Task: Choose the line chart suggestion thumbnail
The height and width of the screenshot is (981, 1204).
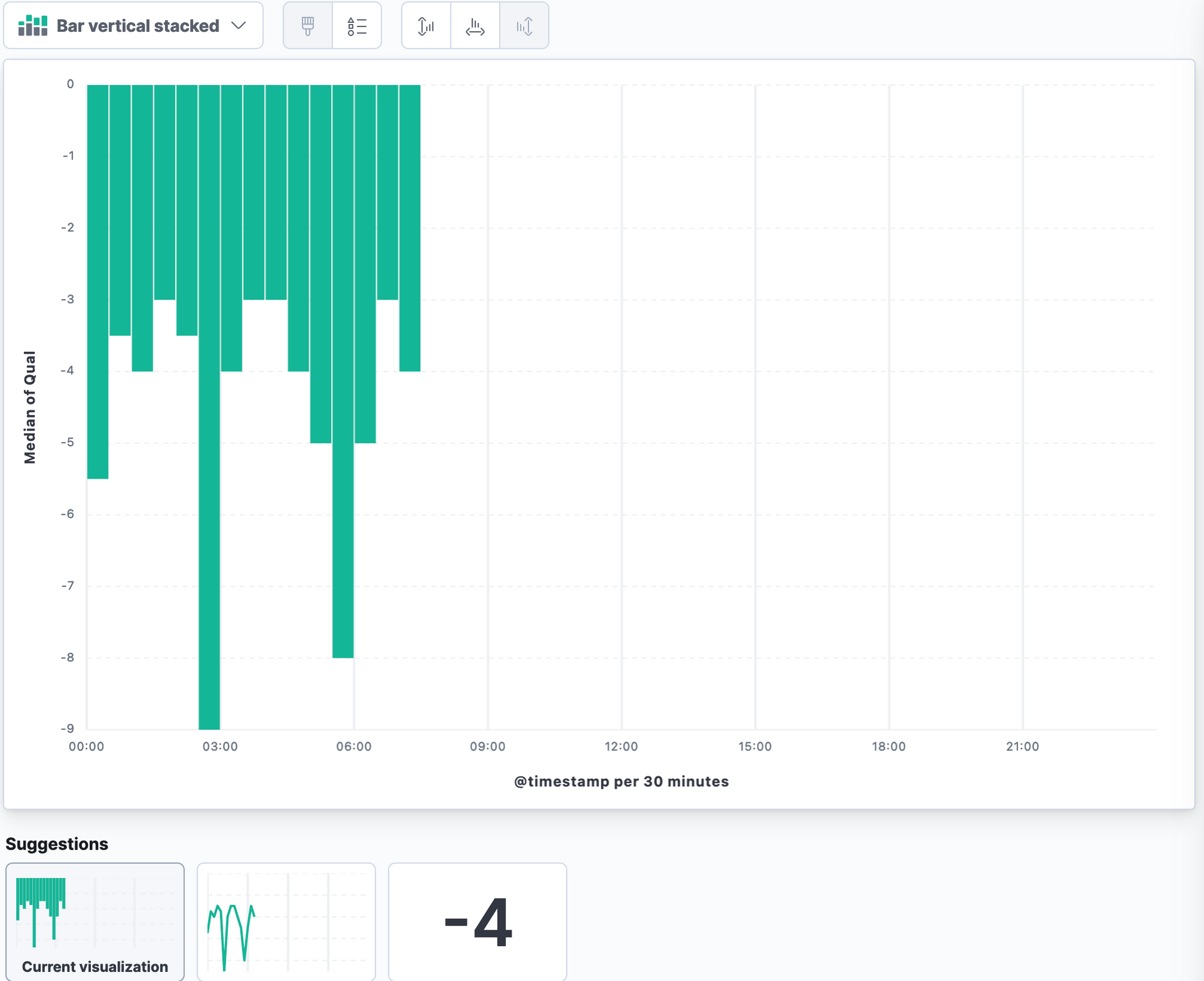Action: [286, 921]
